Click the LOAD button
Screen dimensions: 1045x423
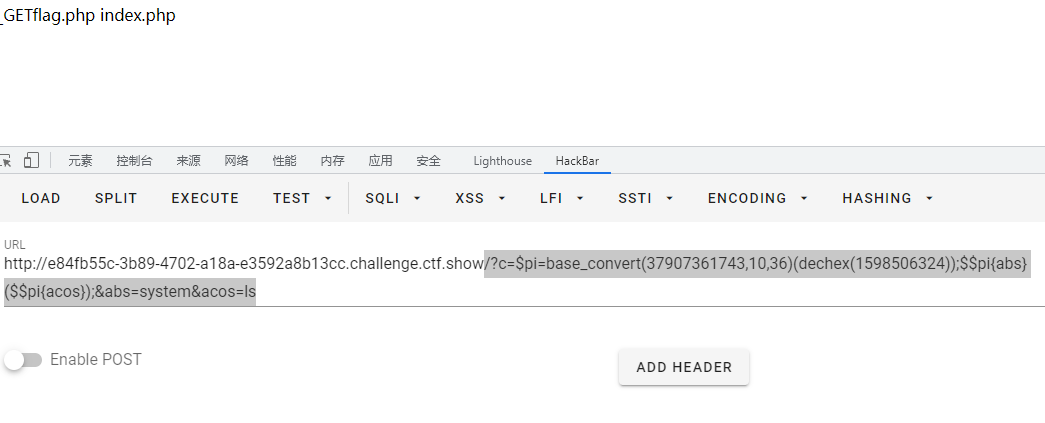[x=41, y=198]
